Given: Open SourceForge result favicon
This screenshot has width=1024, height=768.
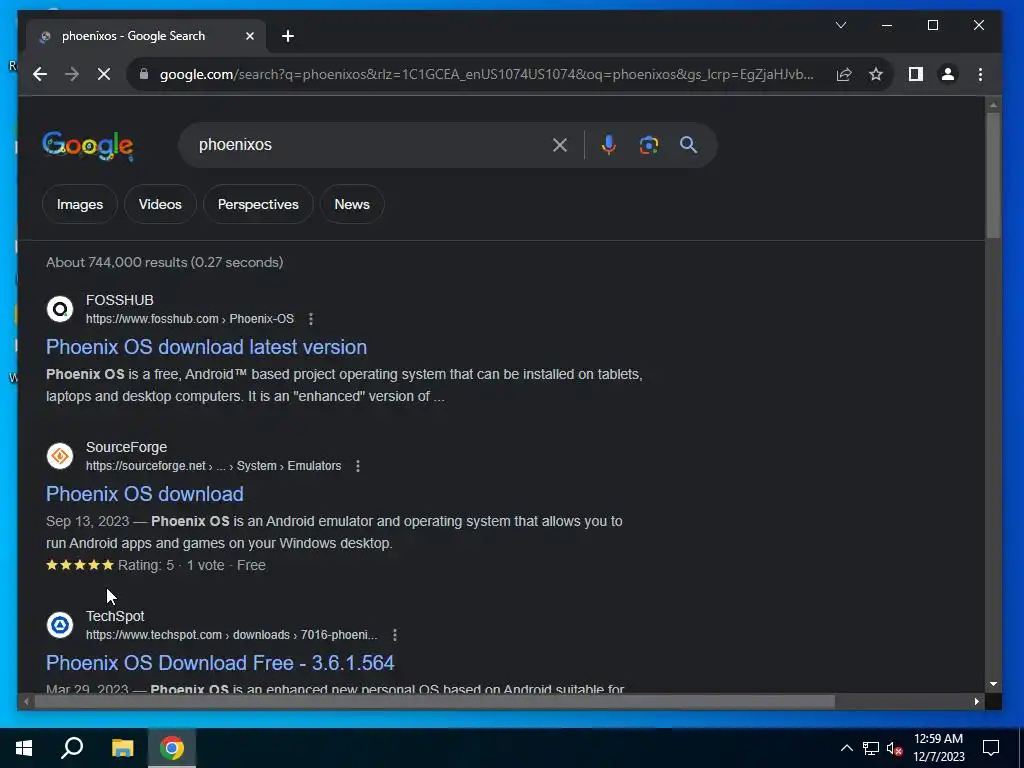Looking at the screenshot, I should 60,456.
